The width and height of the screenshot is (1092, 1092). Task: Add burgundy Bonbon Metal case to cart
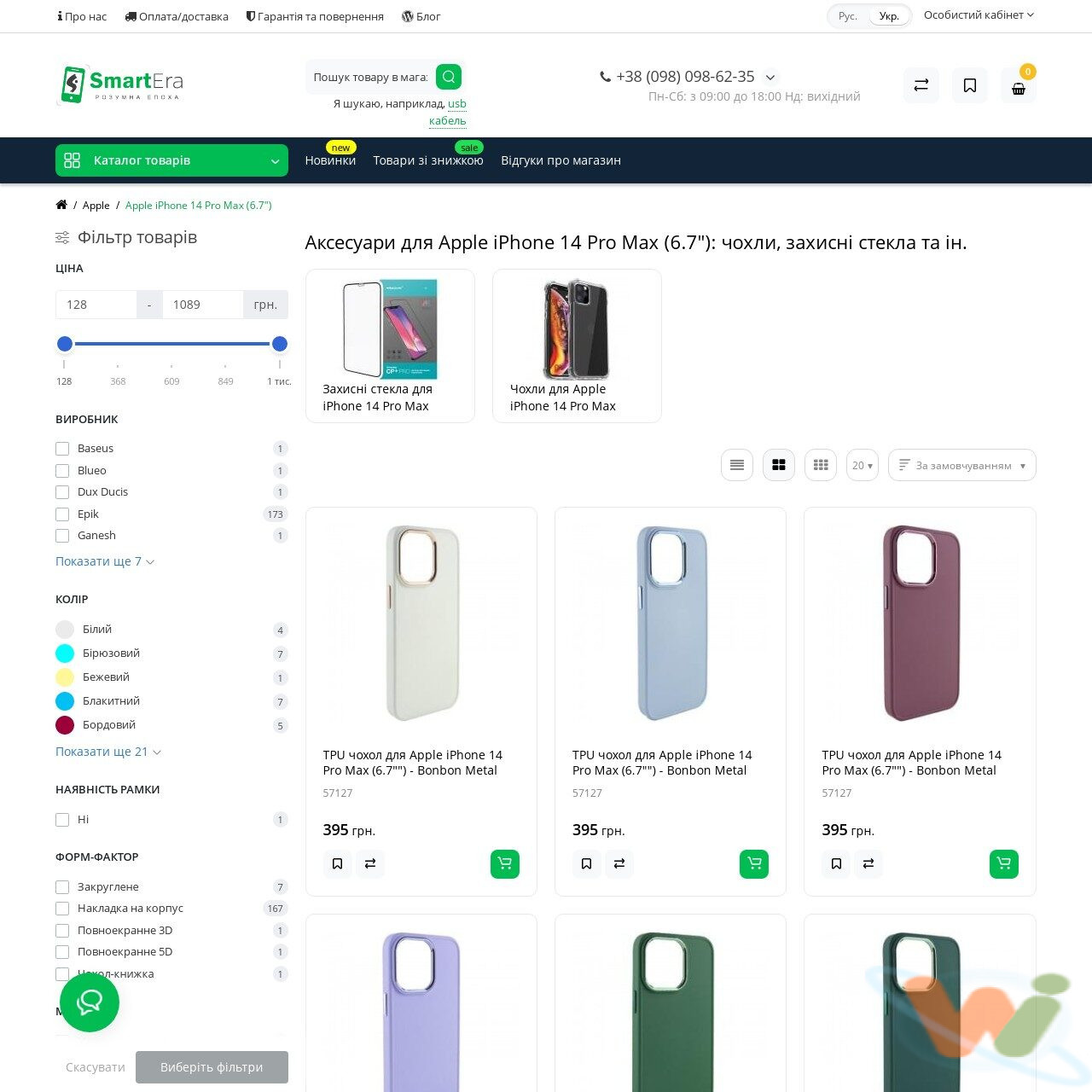1004,863
